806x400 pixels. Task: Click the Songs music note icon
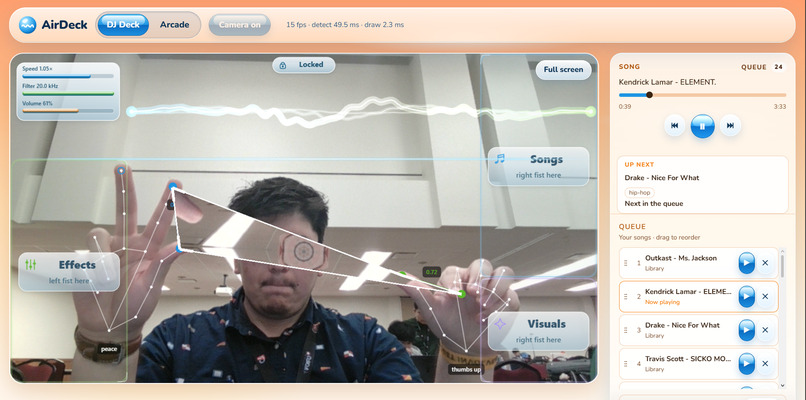pyautogui.click(x=500, y=158)
